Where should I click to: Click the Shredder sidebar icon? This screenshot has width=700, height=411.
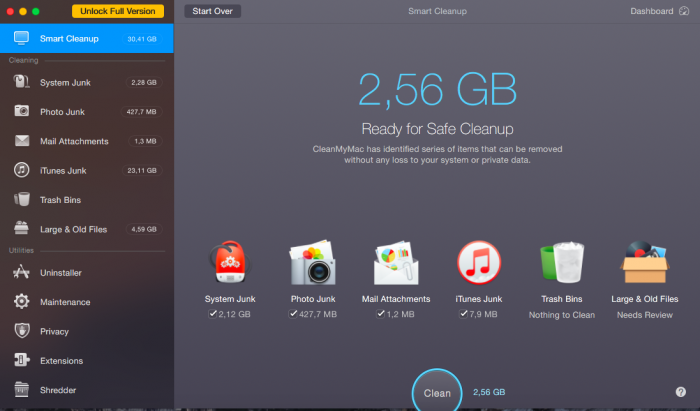point(21,389)
